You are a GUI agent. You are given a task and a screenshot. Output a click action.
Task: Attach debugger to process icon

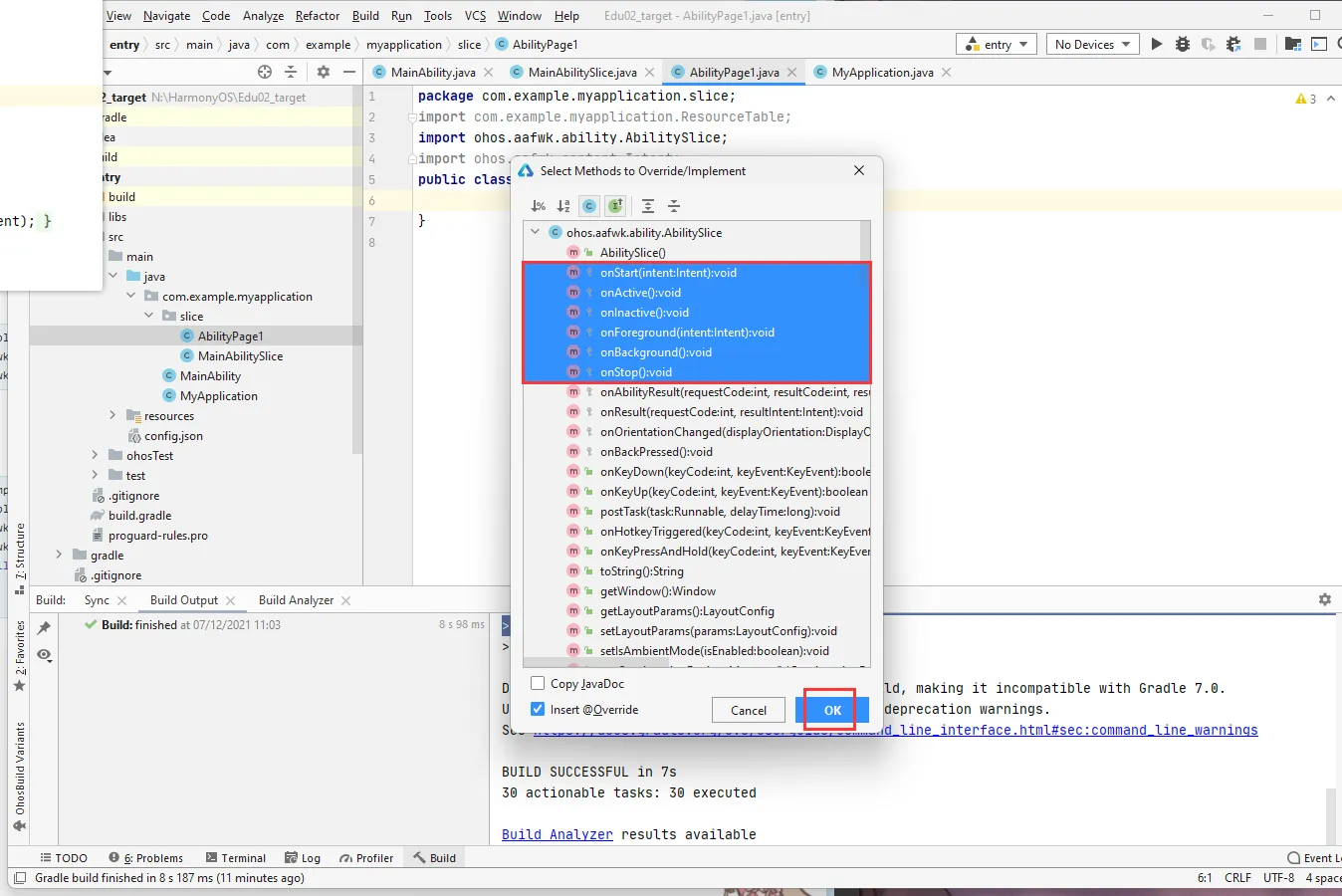(1233, 44)
